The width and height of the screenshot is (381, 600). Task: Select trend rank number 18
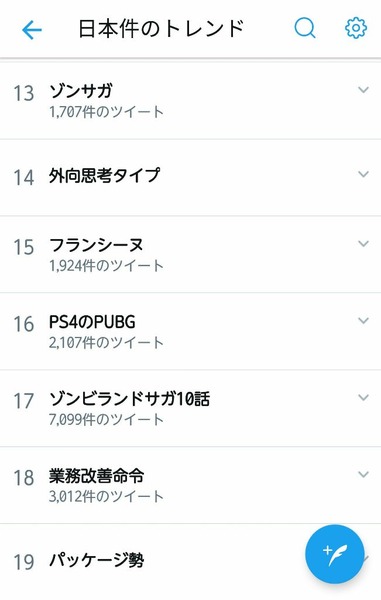coord(24,478)
